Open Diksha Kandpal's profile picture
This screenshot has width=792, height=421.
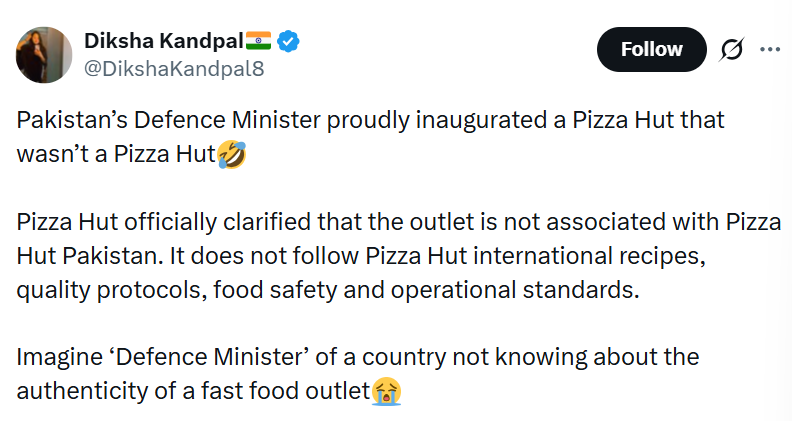click(44, 54)
